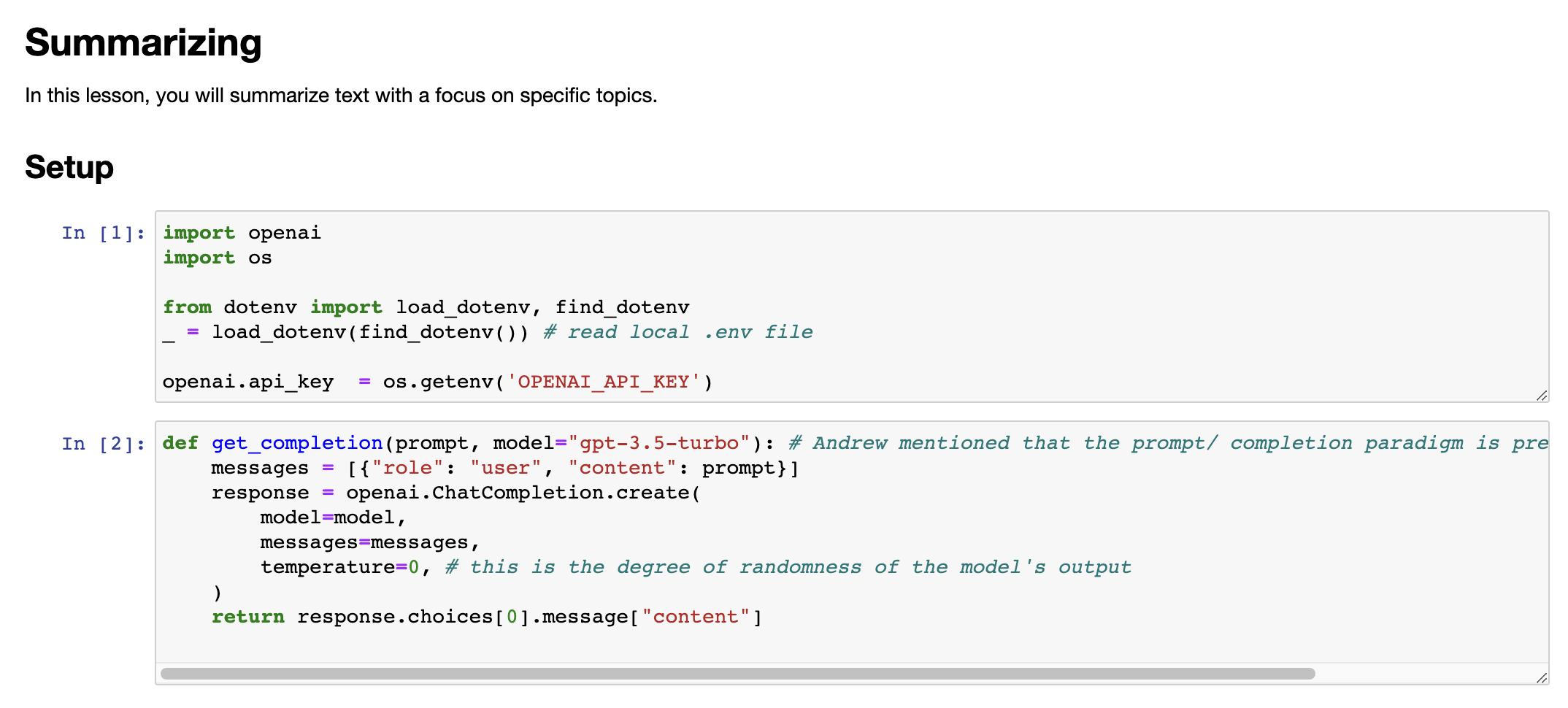Click the 'from dotenv import' line
This screenshot has height=708, width=1568.
tap(426, 307)
